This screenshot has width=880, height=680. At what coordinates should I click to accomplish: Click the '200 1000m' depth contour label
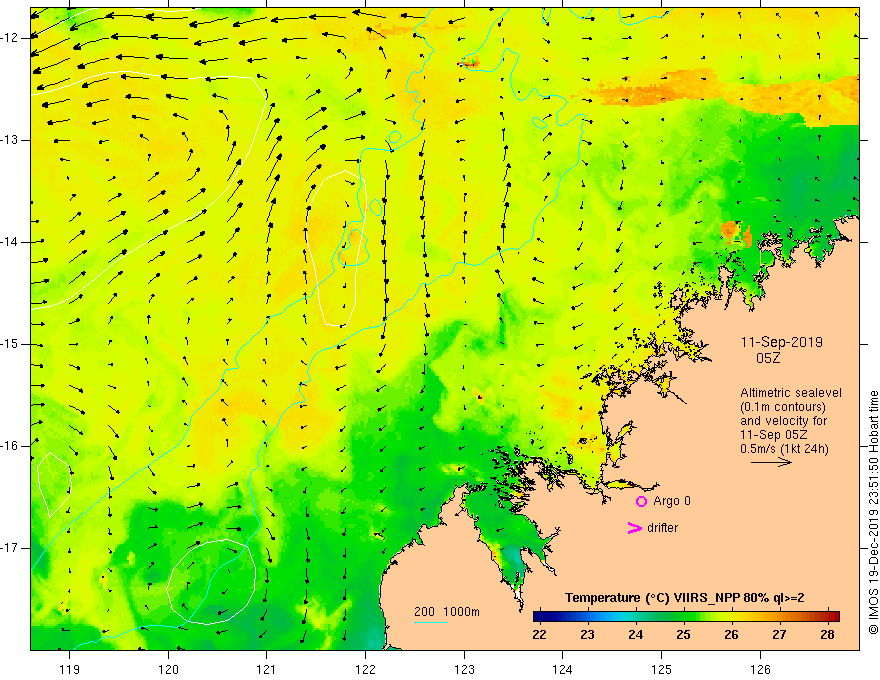[x=447, y=612]
